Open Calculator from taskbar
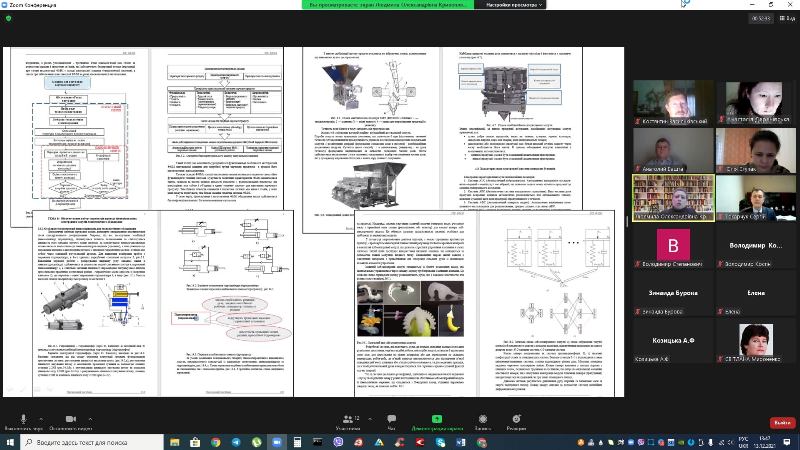This screenshot has width=800, height=450. [x=297, y=442]
